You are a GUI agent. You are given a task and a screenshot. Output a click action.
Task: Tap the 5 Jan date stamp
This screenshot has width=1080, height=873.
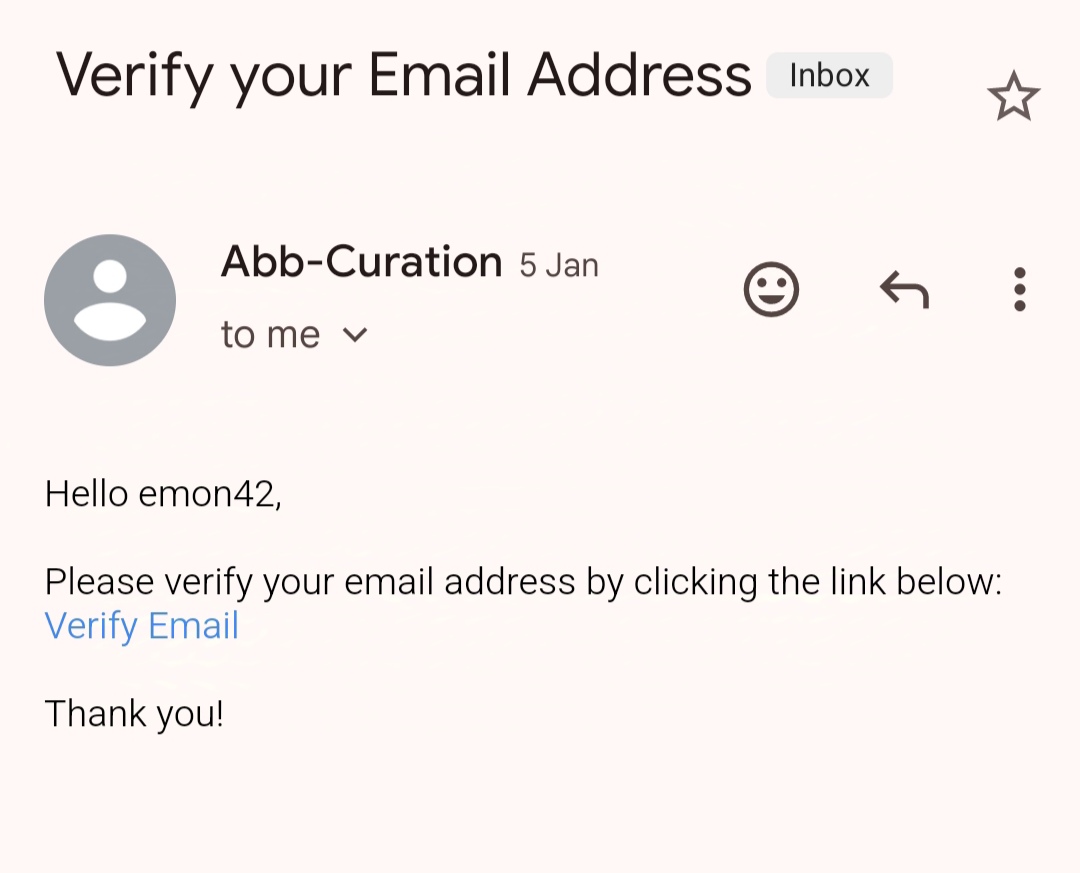click(x=559, y=266)
